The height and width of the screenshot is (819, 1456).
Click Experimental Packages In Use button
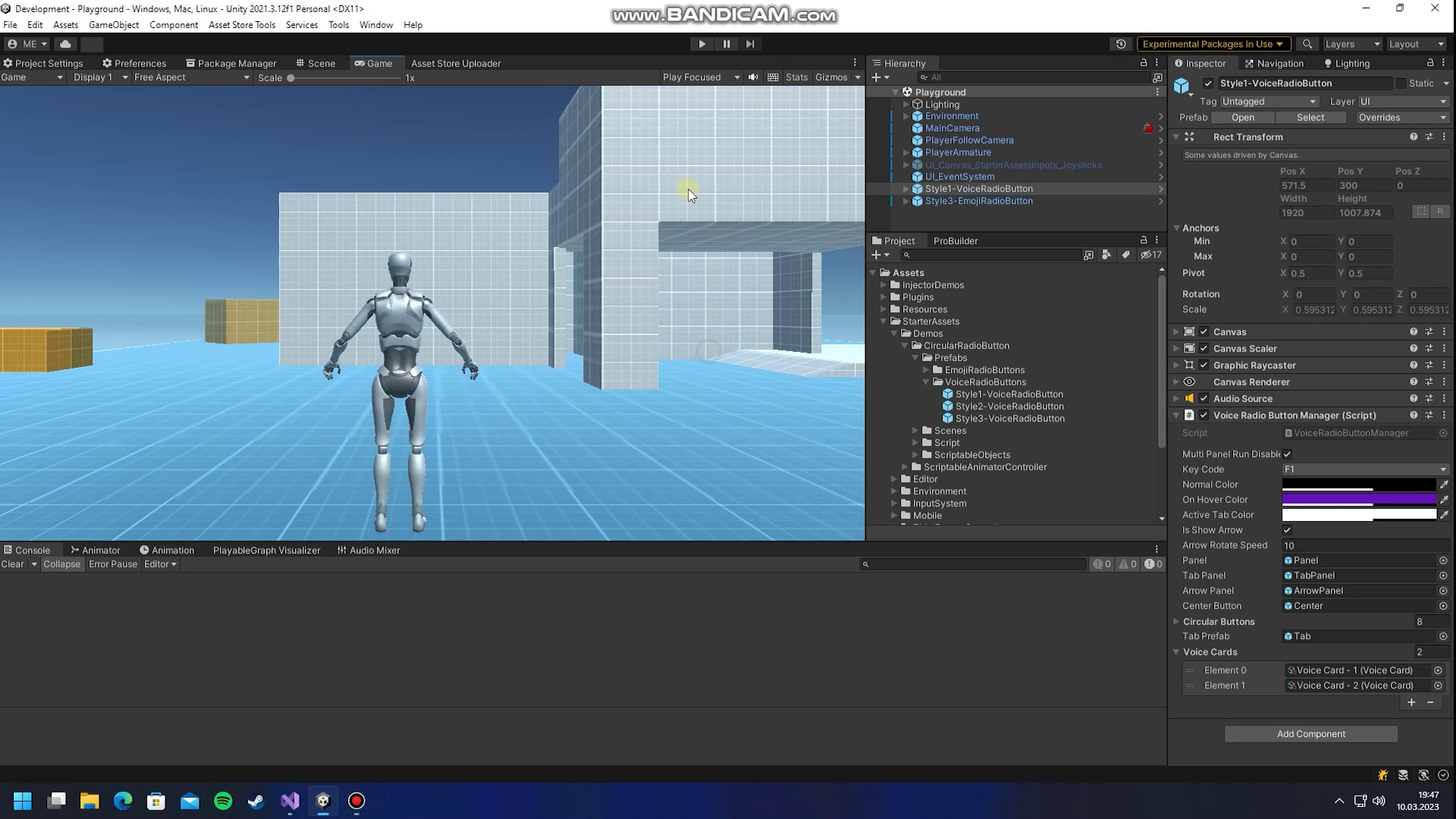pyautogui.click(x=1213, y=44)
